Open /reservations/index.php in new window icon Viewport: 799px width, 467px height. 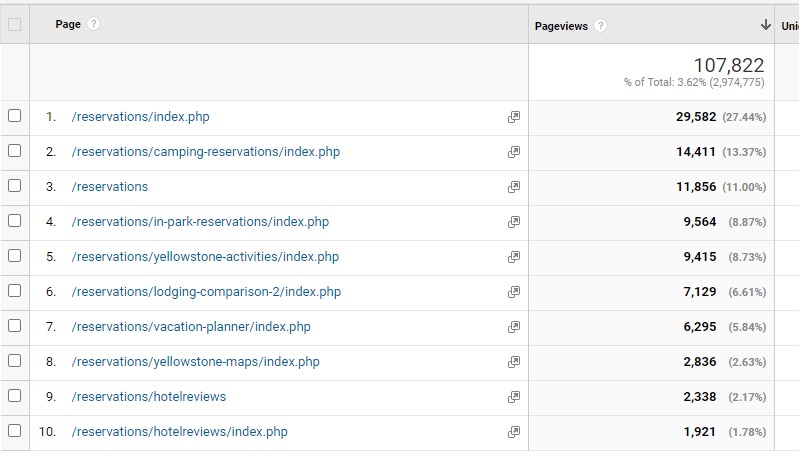coord(514,117)
